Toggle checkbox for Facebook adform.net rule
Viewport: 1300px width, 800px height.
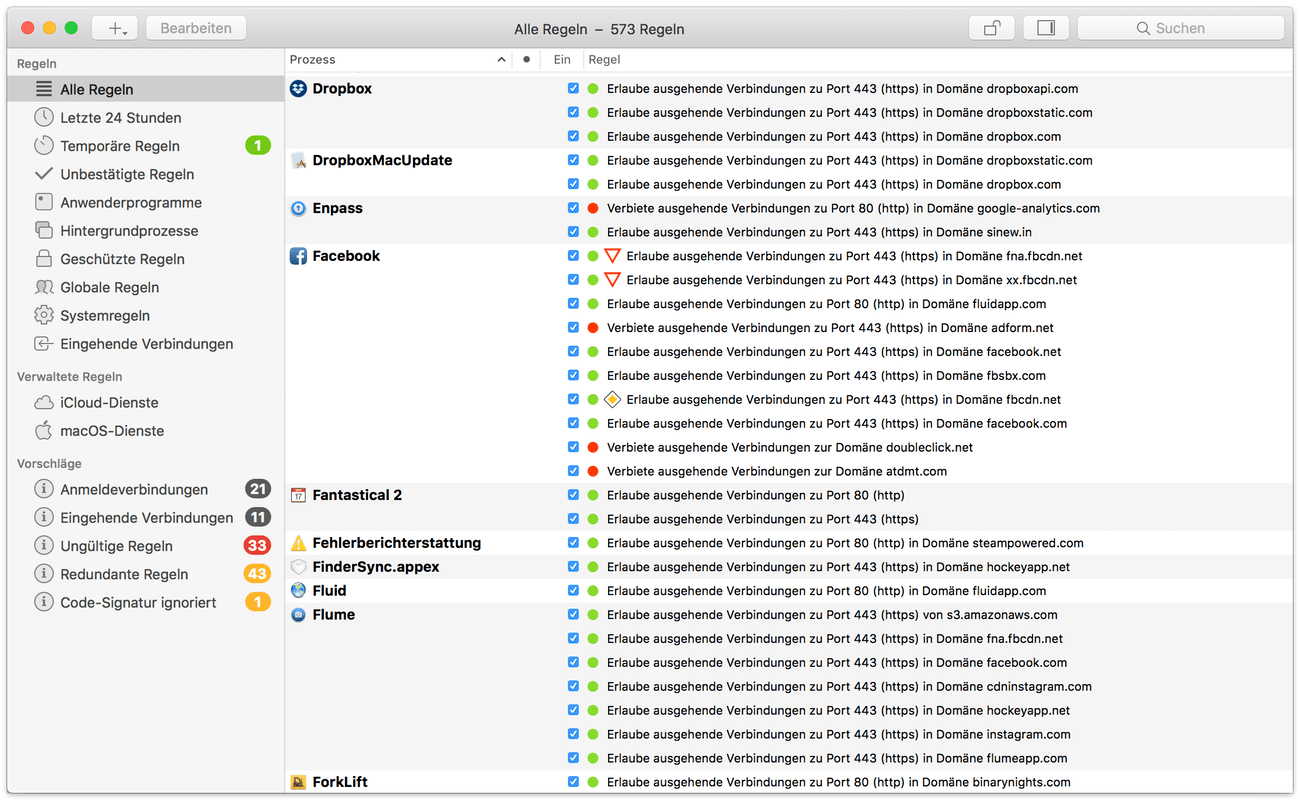[573, 327]
